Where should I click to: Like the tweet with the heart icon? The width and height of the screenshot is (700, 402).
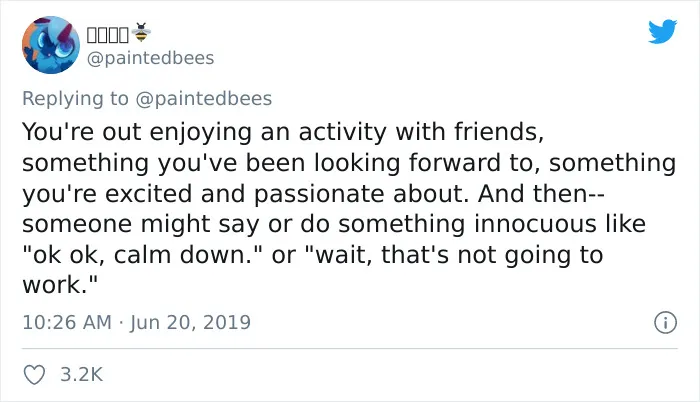[34, 374]
